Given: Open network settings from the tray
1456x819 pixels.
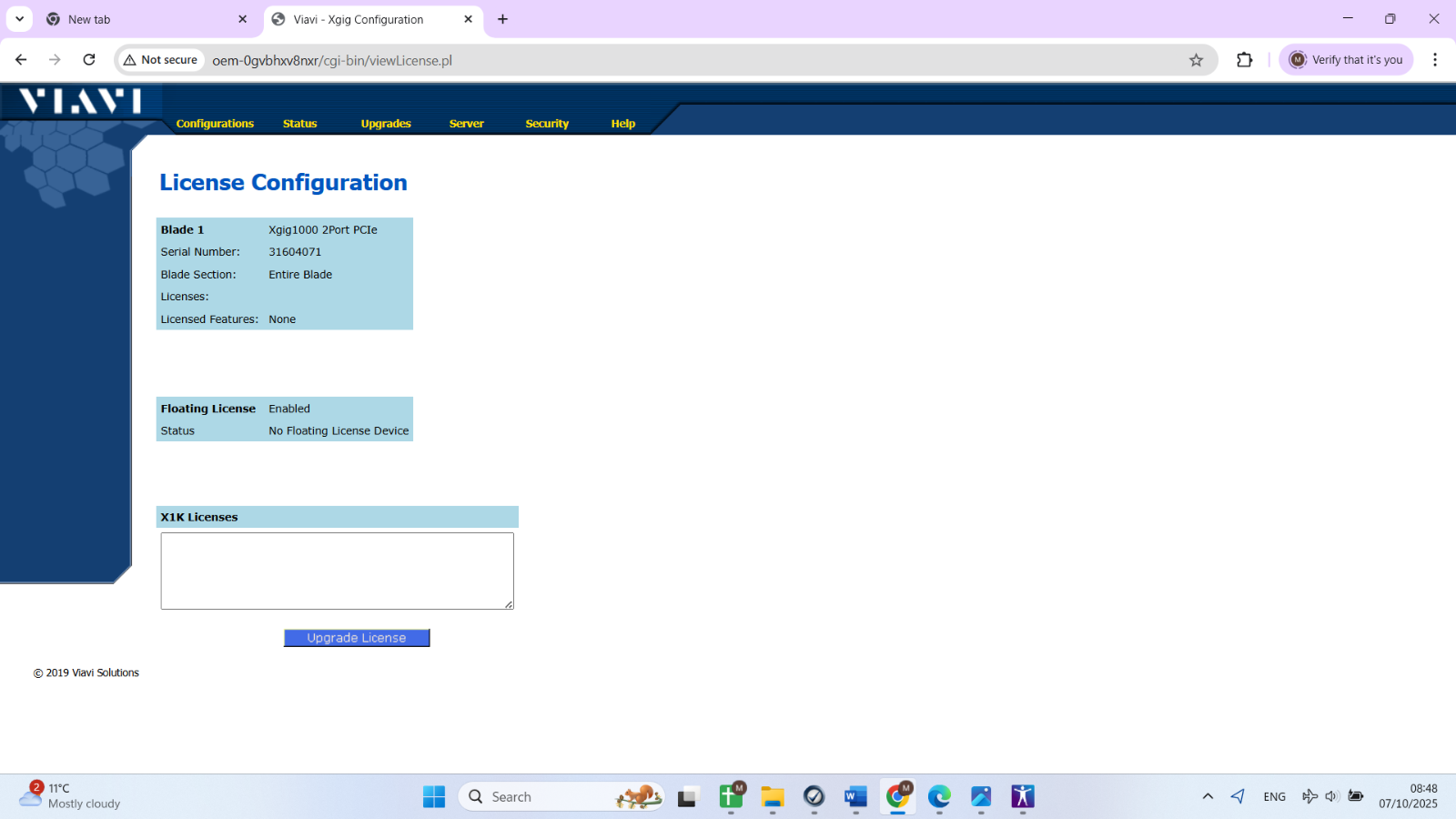Looking at the screenshot, I should tap(1309, 796).
